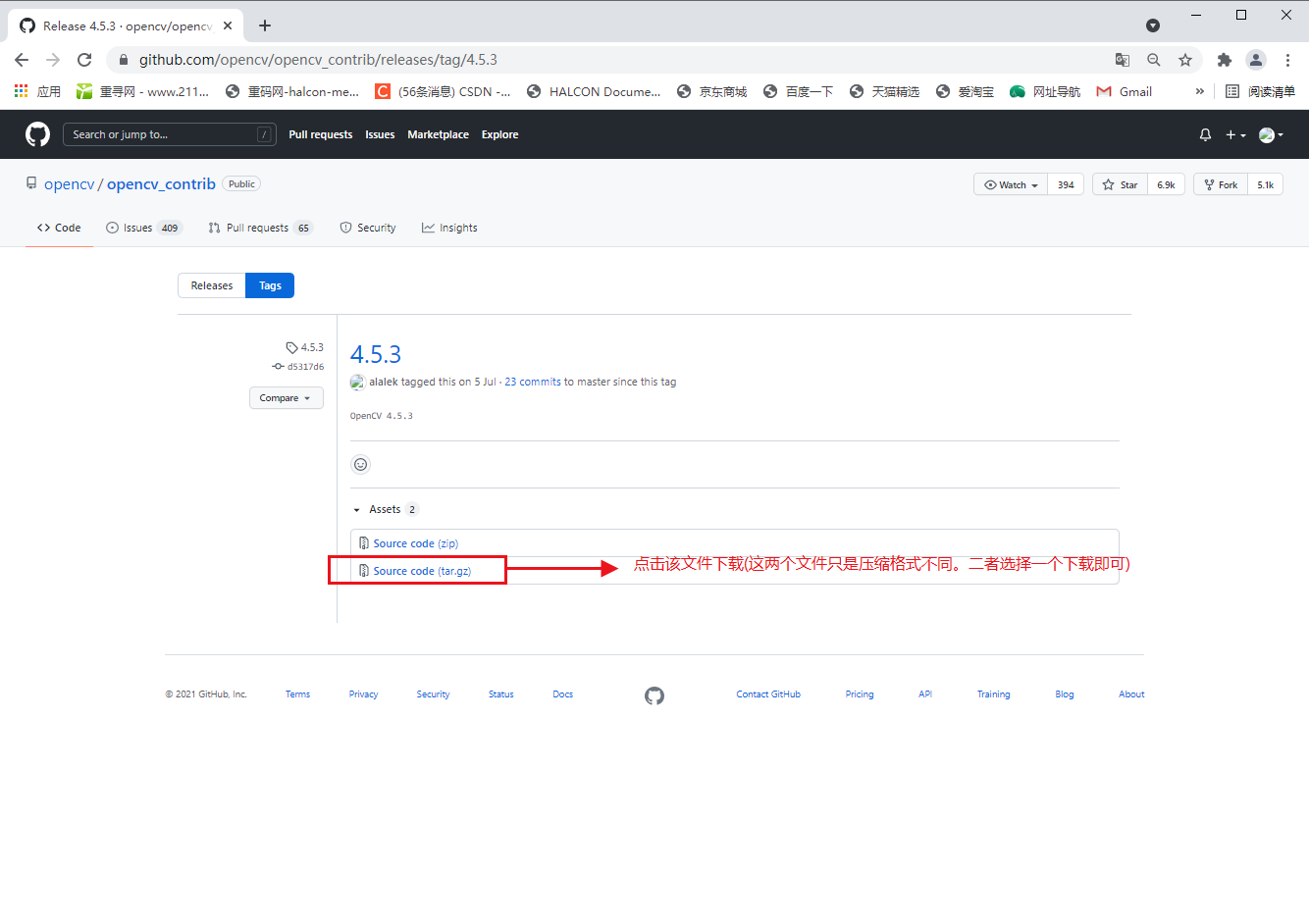
Task: Bookmark the page using the star icon
Action: point(1186,60)
